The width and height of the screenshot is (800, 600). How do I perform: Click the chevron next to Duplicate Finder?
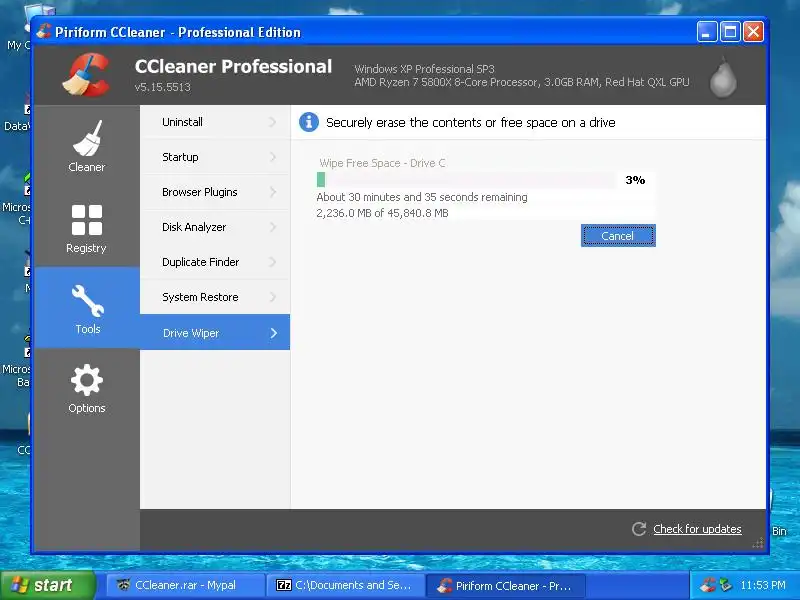(273, 262)
